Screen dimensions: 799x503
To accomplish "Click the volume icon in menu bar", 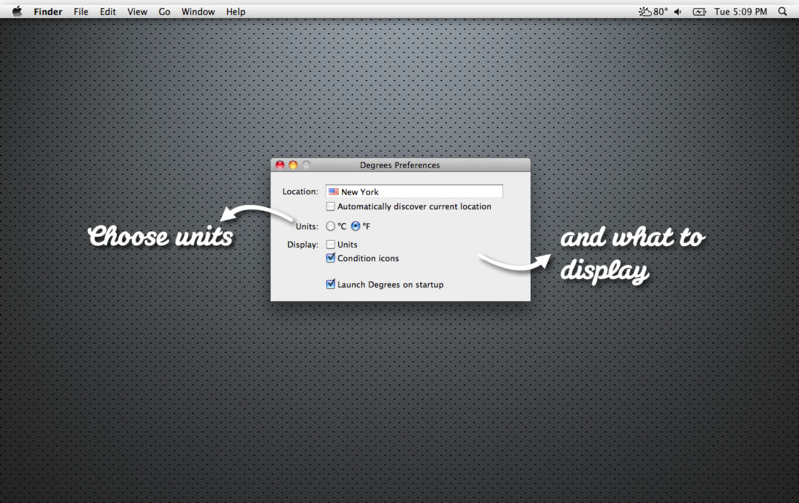I will coord(678,11).
